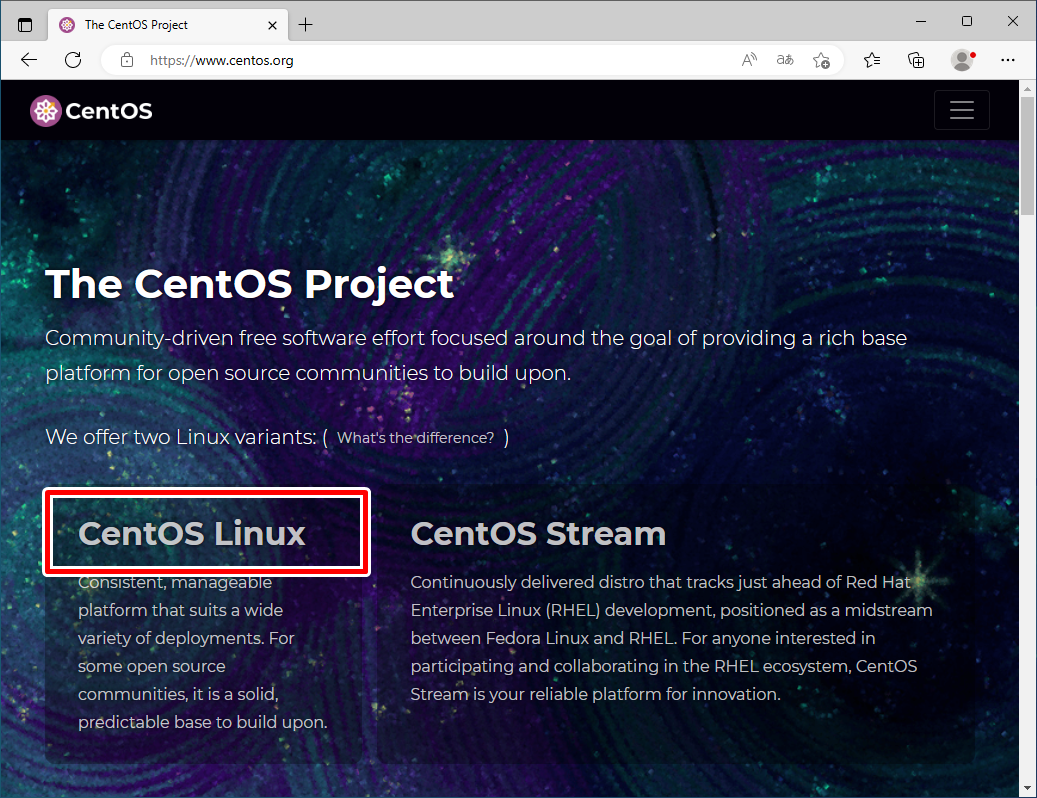Click the 'We offer two Linux variants' text

(181, 437)
